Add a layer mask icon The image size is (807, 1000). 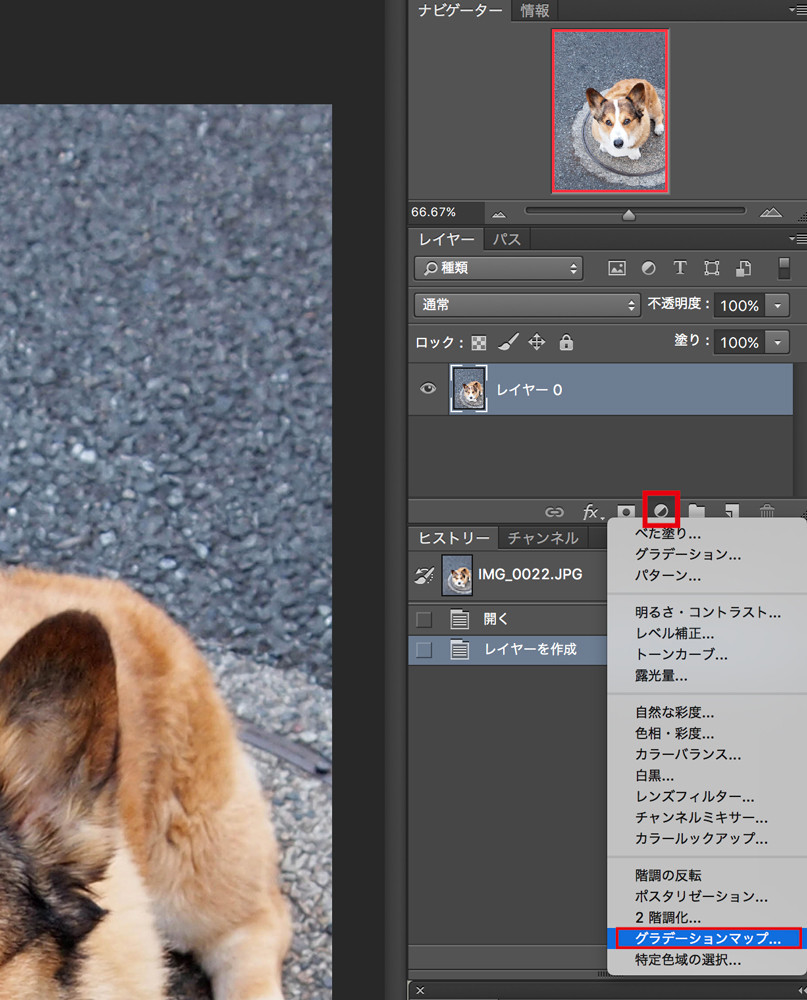626,511
